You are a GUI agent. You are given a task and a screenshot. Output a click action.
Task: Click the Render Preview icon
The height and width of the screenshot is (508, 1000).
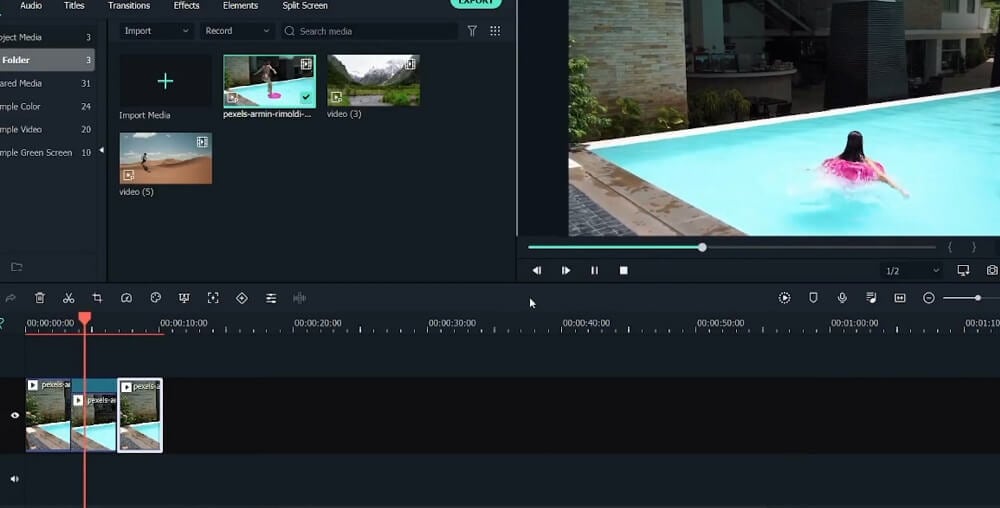[784, 298]
